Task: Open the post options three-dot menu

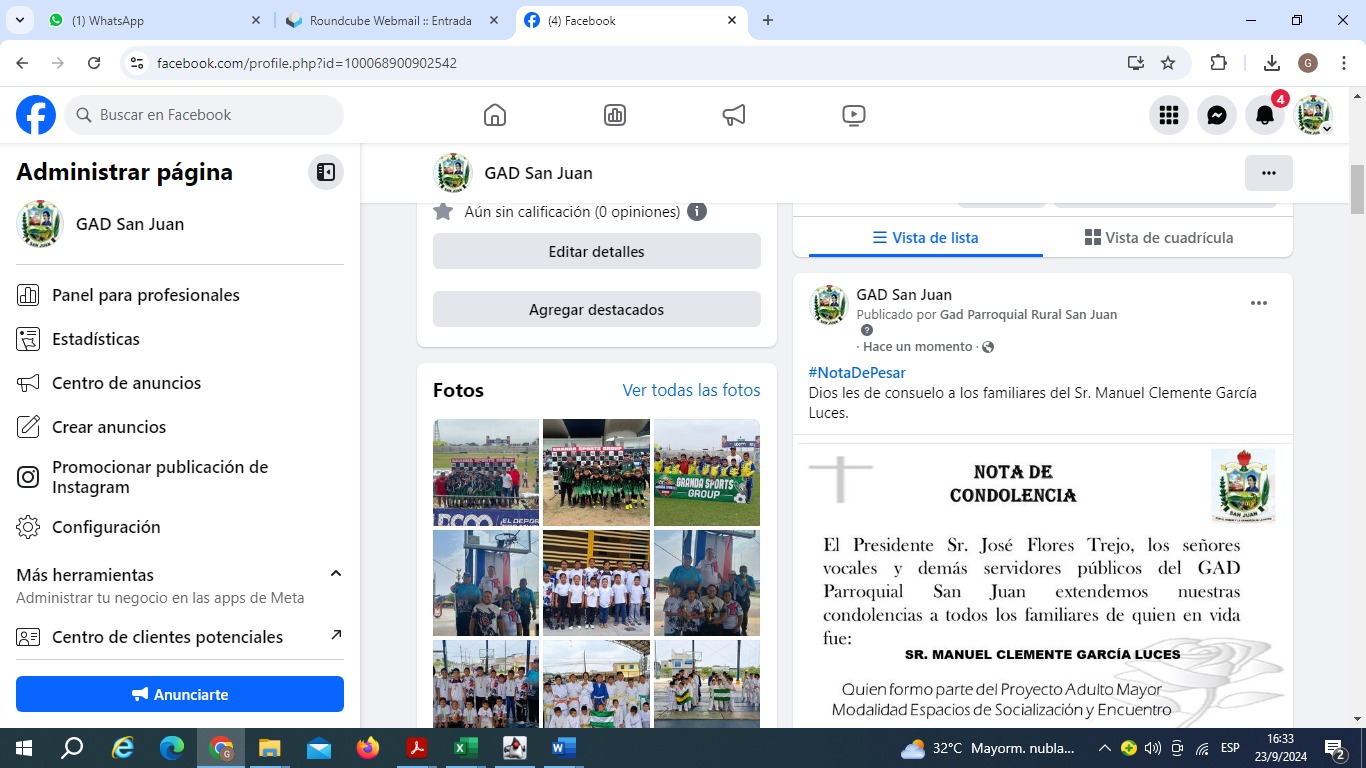Action: click(x=1259, y=303)
